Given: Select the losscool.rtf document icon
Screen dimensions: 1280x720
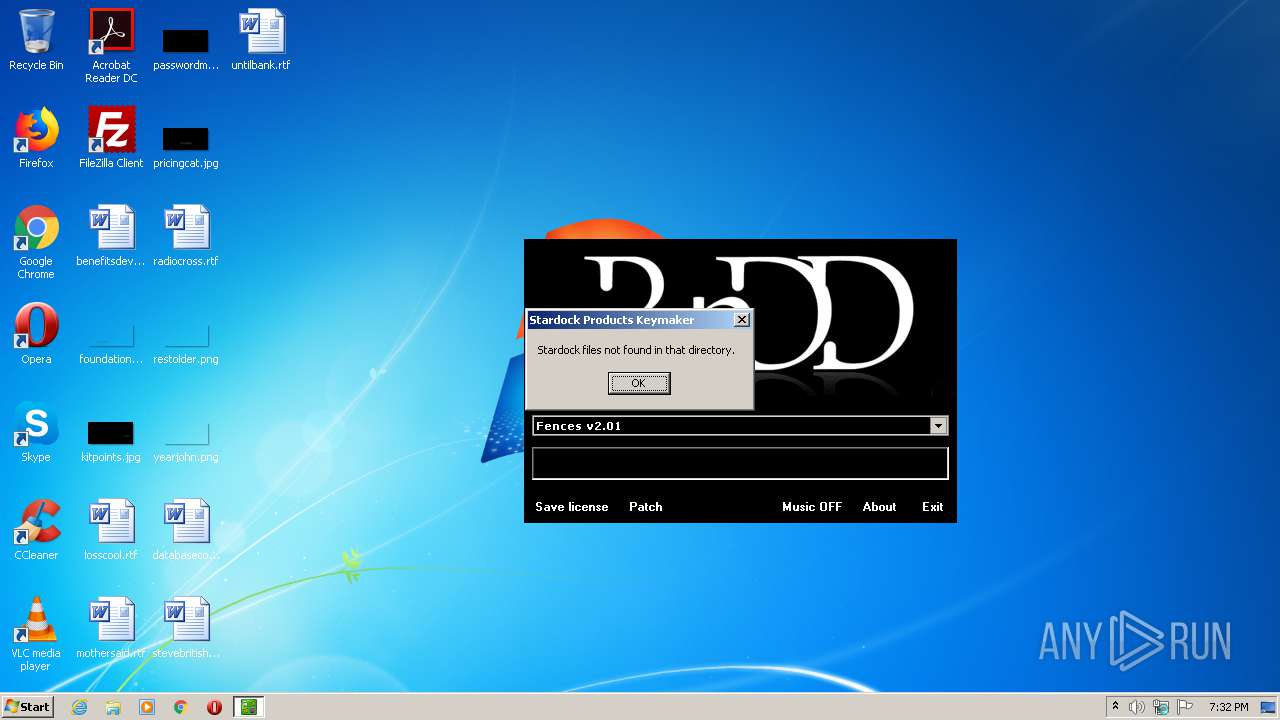Looking at the screenshot, I should [111, 531].
